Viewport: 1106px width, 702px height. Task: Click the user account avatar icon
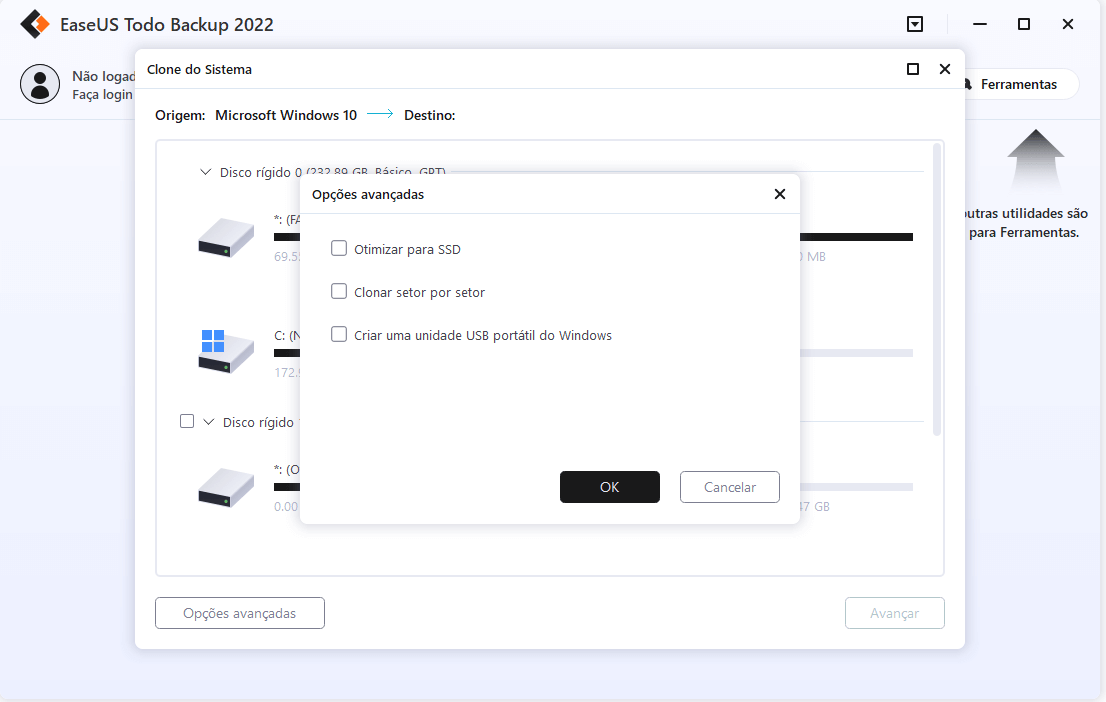click(40, 84)
